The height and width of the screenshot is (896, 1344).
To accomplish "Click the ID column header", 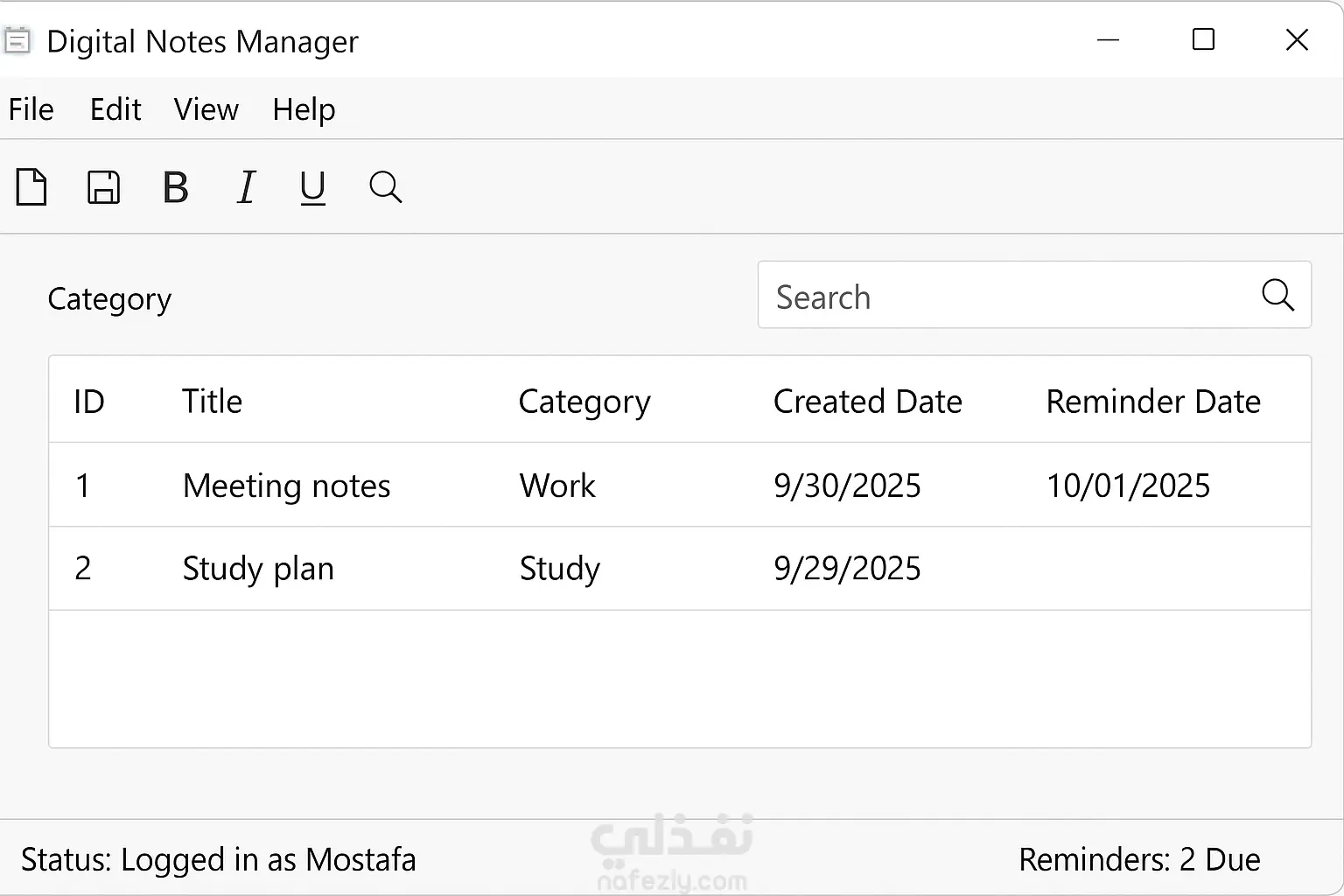I will click(89, 402).
